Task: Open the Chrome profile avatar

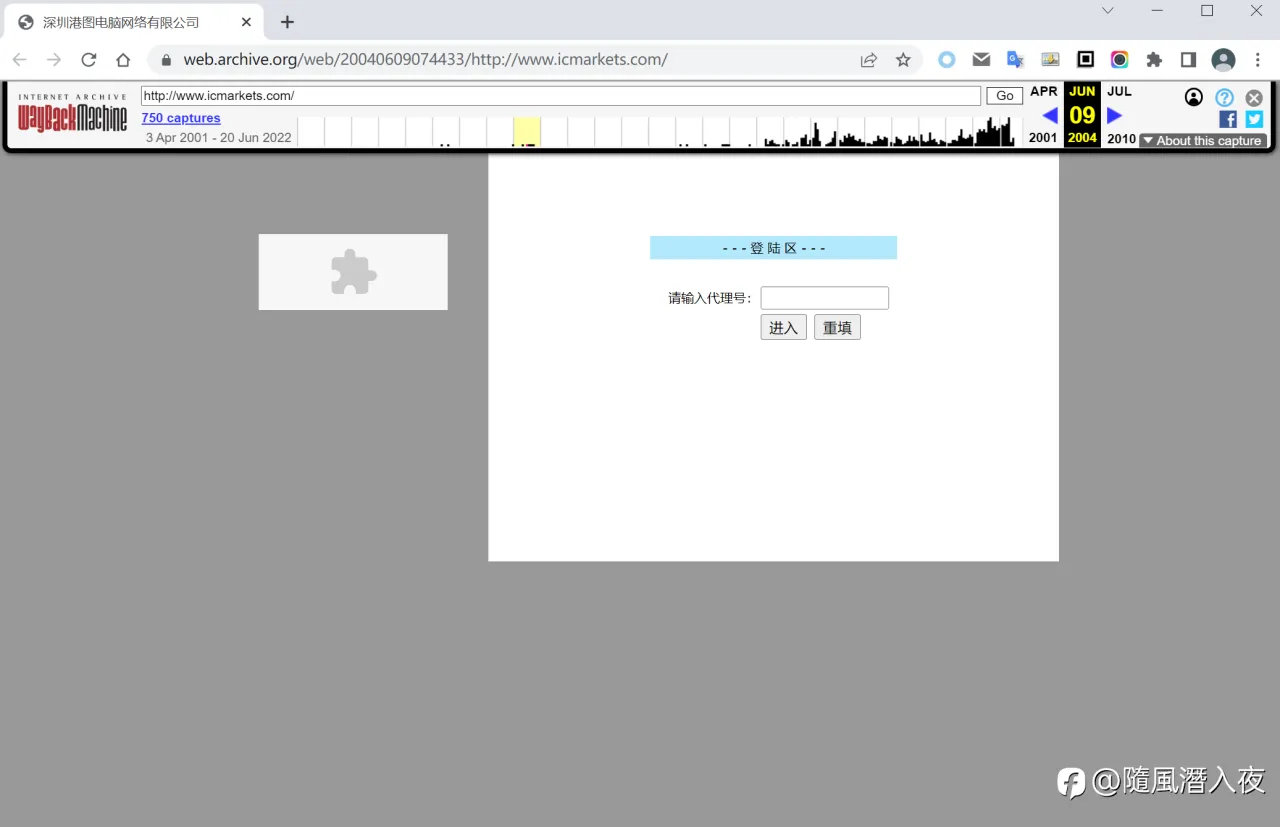Action: click(x=1223, y=60)
